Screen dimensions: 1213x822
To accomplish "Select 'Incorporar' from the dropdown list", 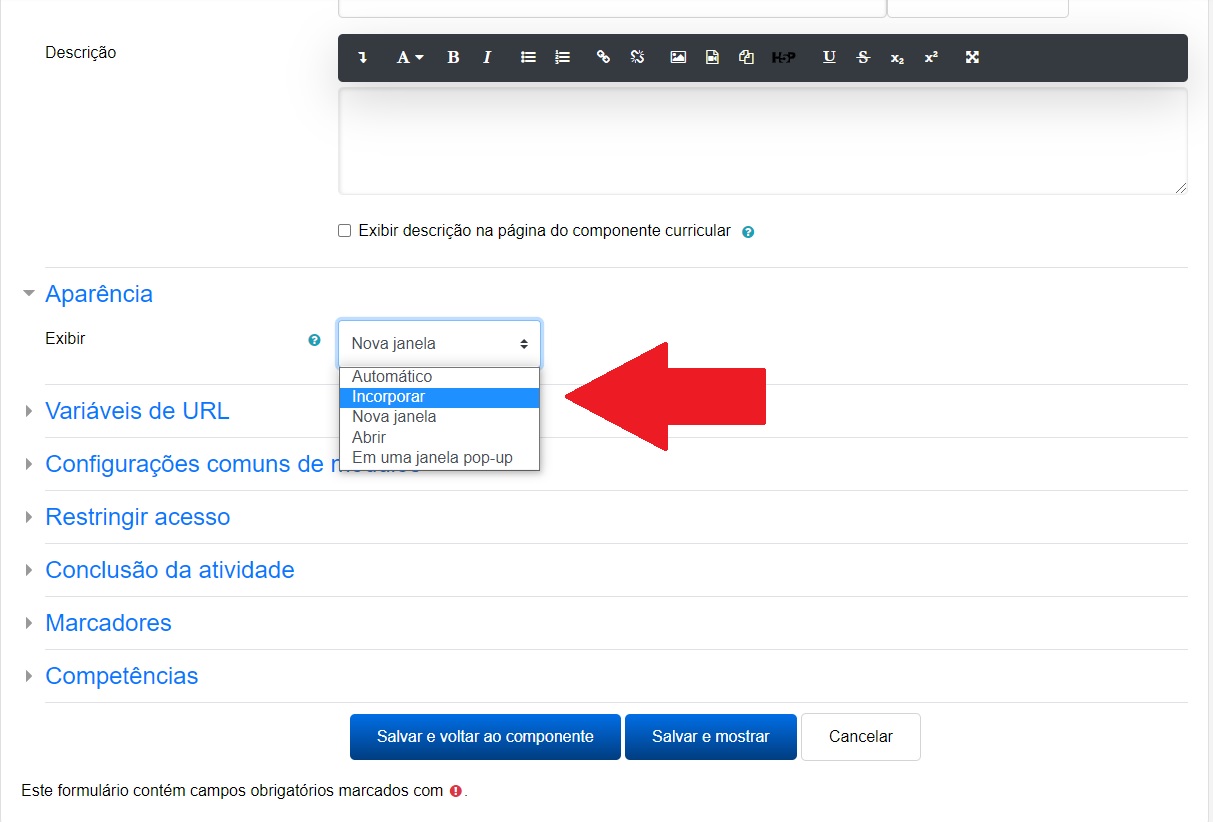I will (x=389, y=397).
